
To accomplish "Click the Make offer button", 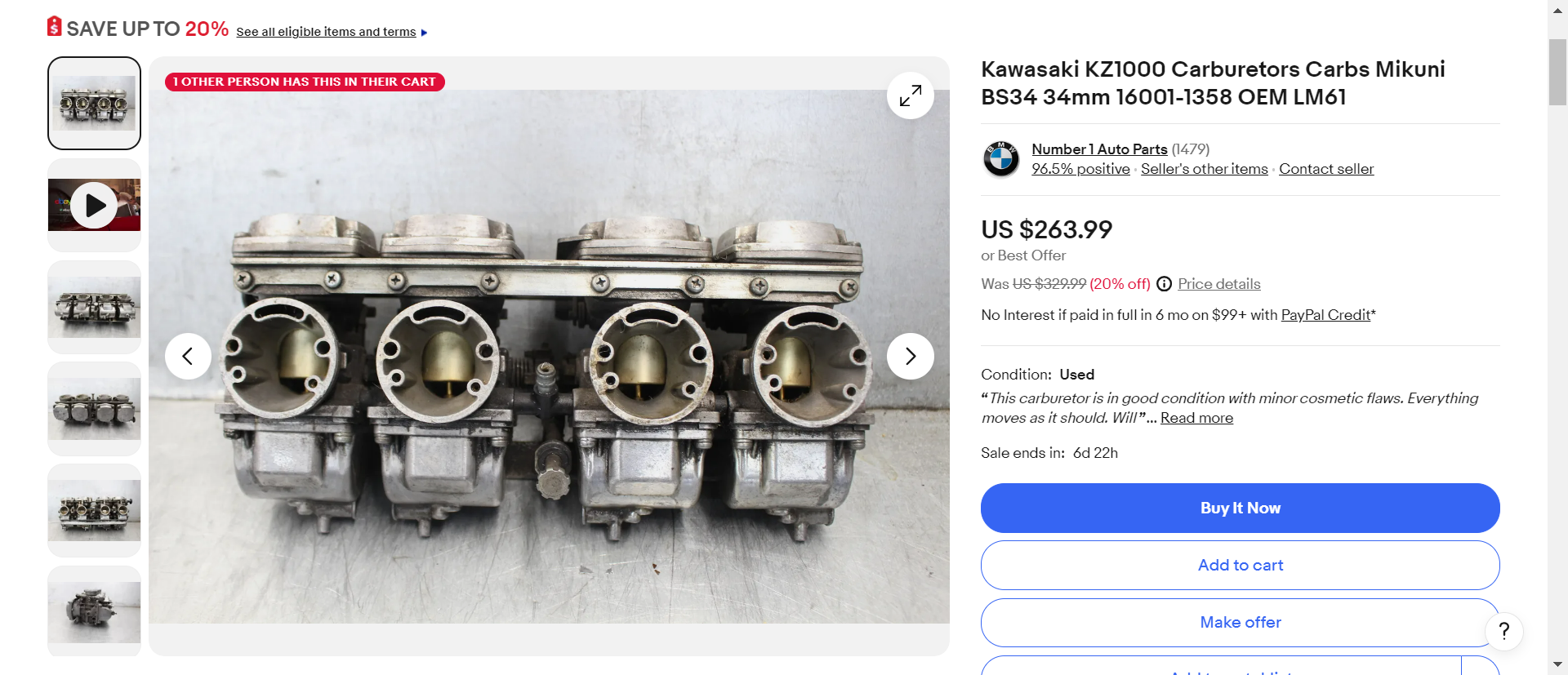I will click(x=1240, y=622).
